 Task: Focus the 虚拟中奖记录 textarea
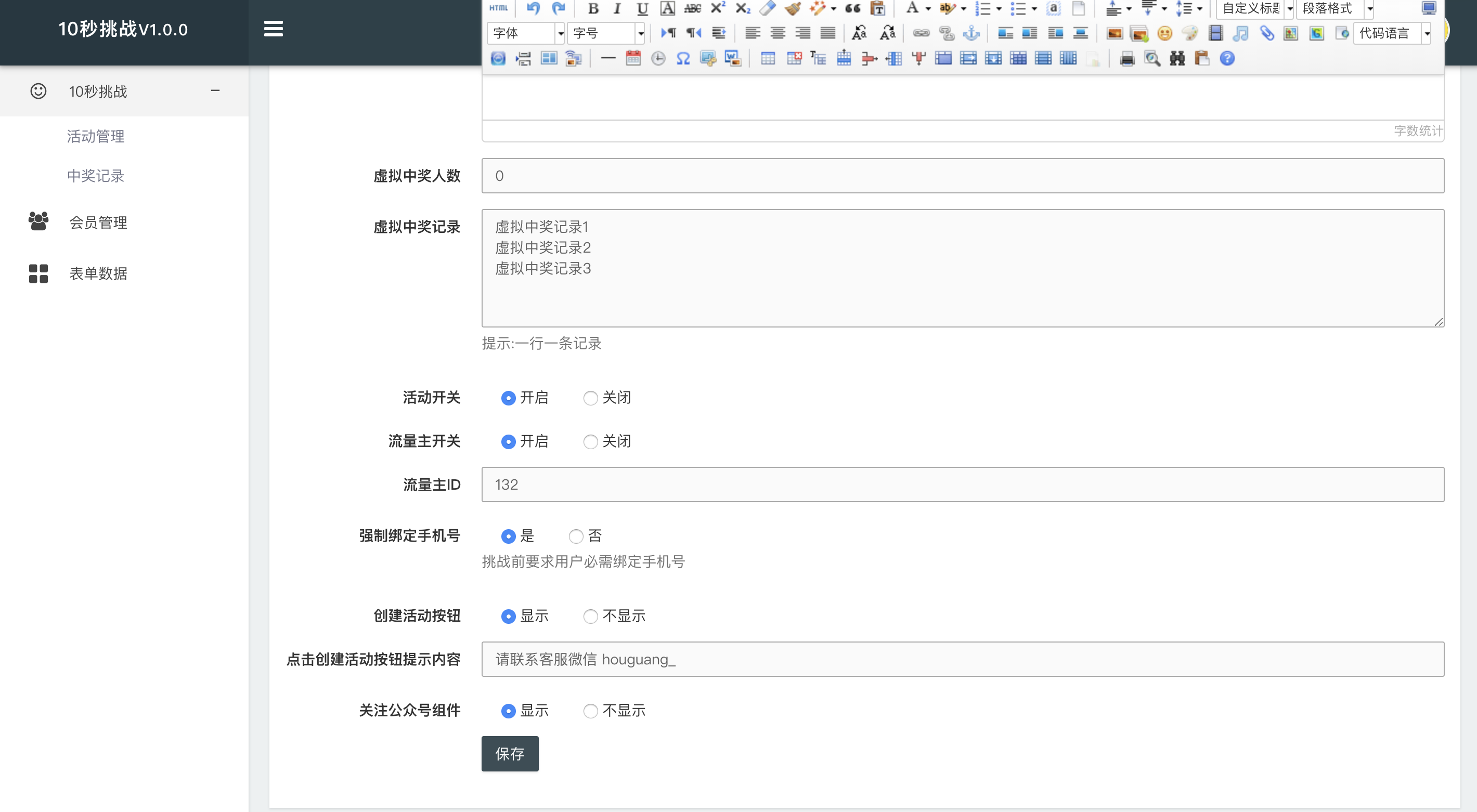tap(963, 268)
